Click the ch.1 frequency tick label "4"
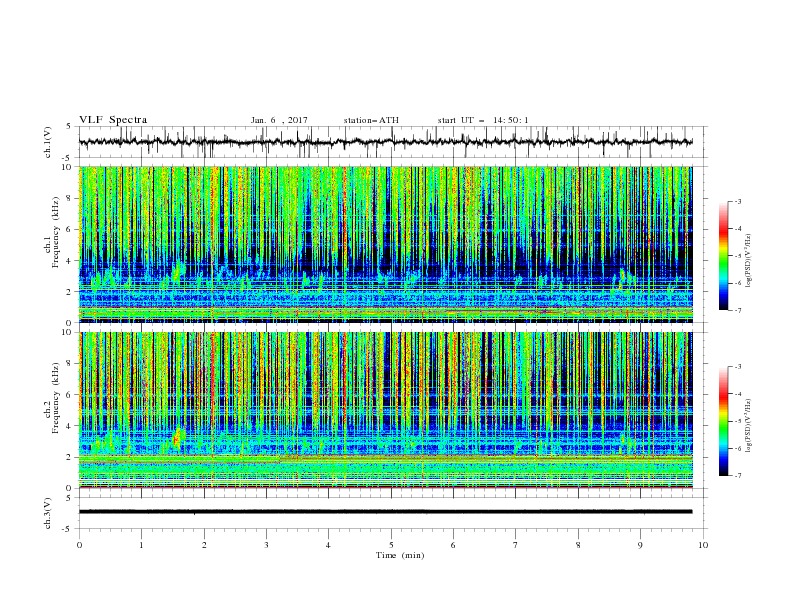 (70, 261)
